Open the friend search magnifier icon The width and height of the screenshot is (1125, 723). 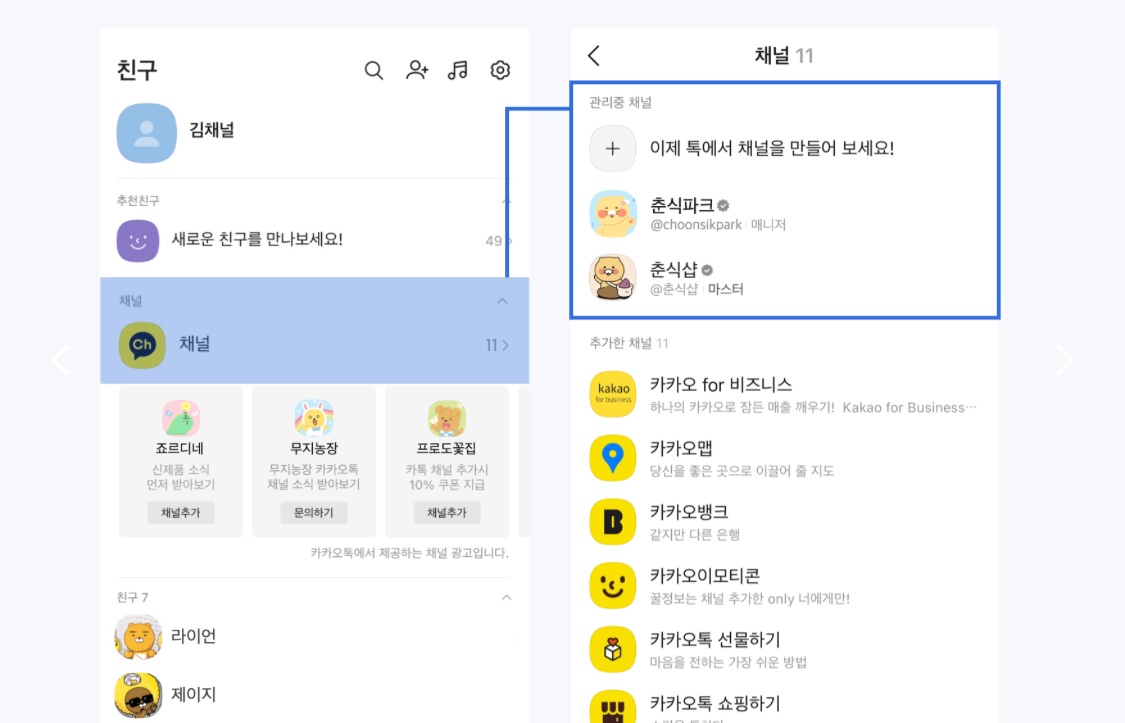coord(374,70)
